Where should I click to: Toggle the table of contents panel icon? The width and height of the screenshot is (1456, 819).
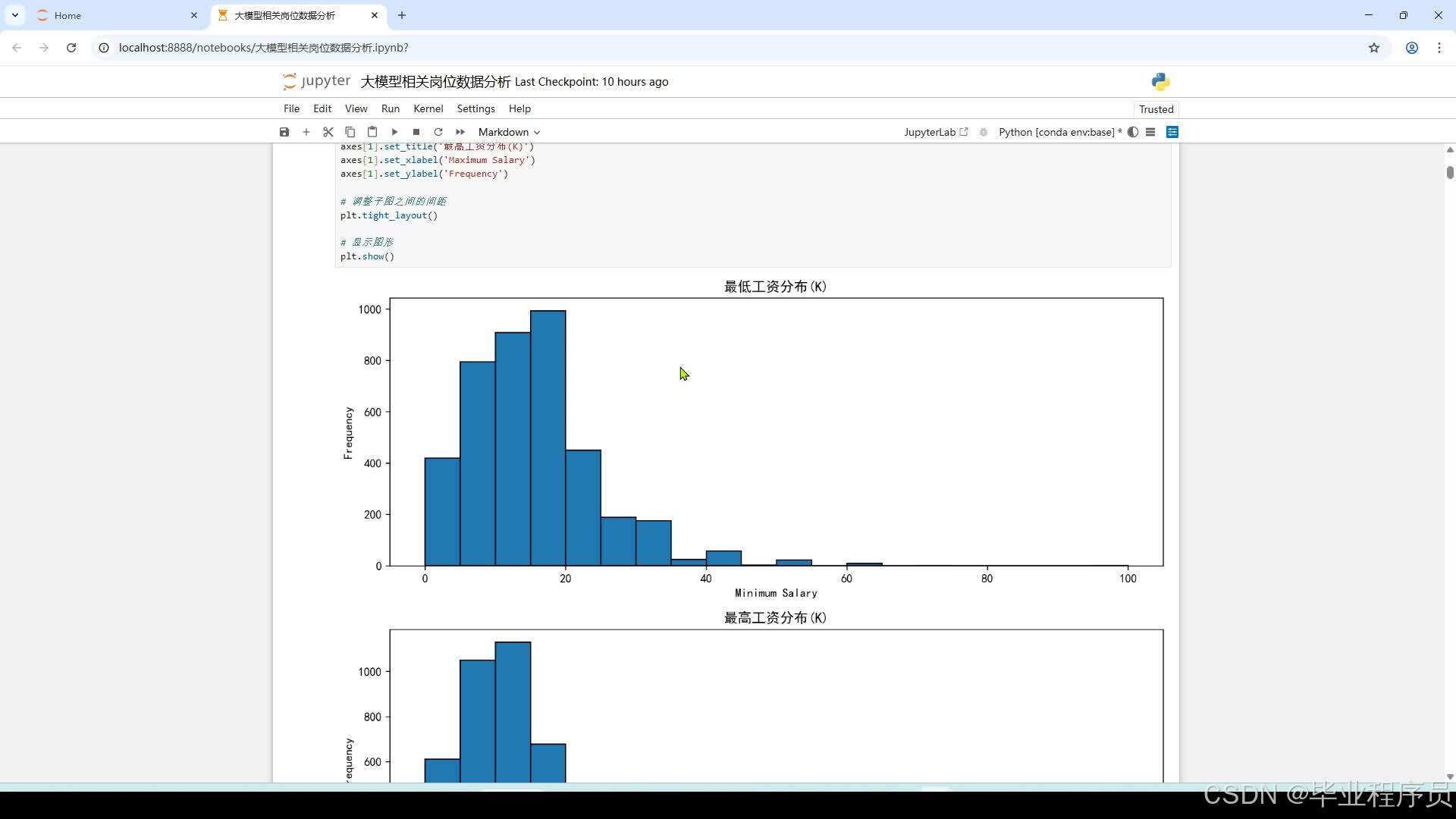pyautogui.click(x=1150, y=132)
